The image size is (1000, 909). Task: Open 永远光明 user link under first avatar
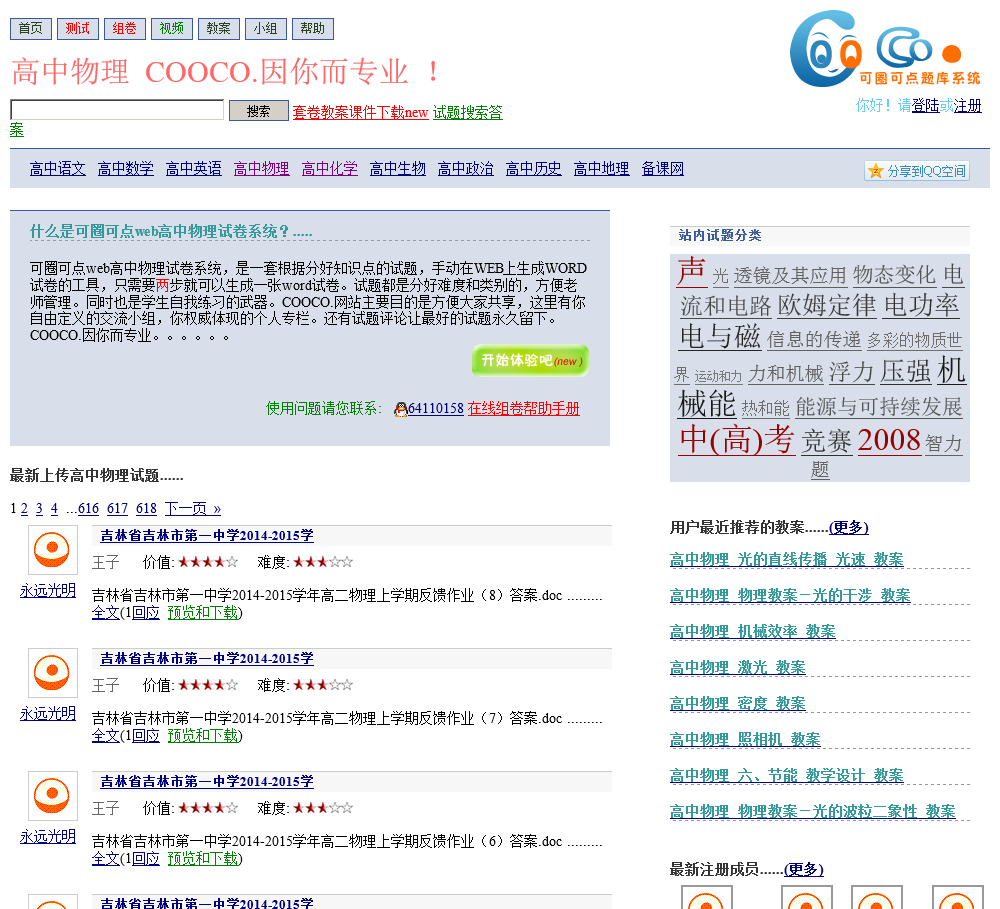48,591
